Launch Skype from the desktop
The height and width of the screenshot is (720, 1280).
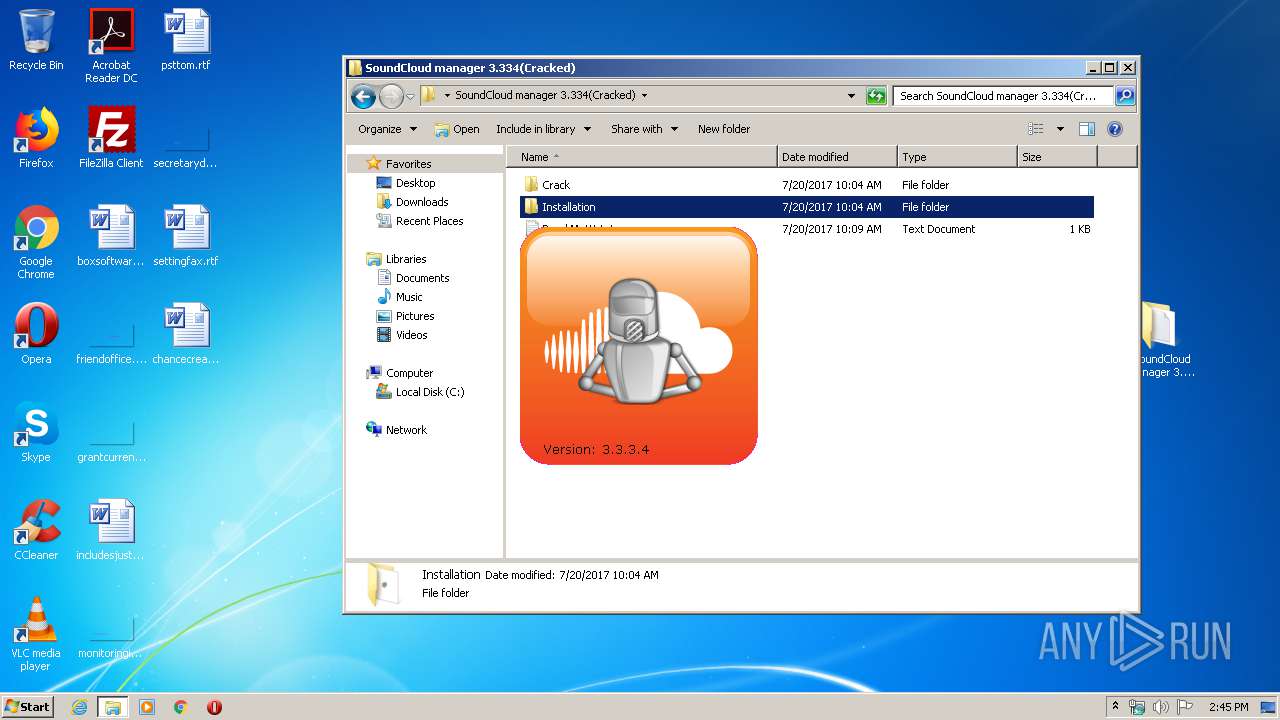[x=36, y=432]
